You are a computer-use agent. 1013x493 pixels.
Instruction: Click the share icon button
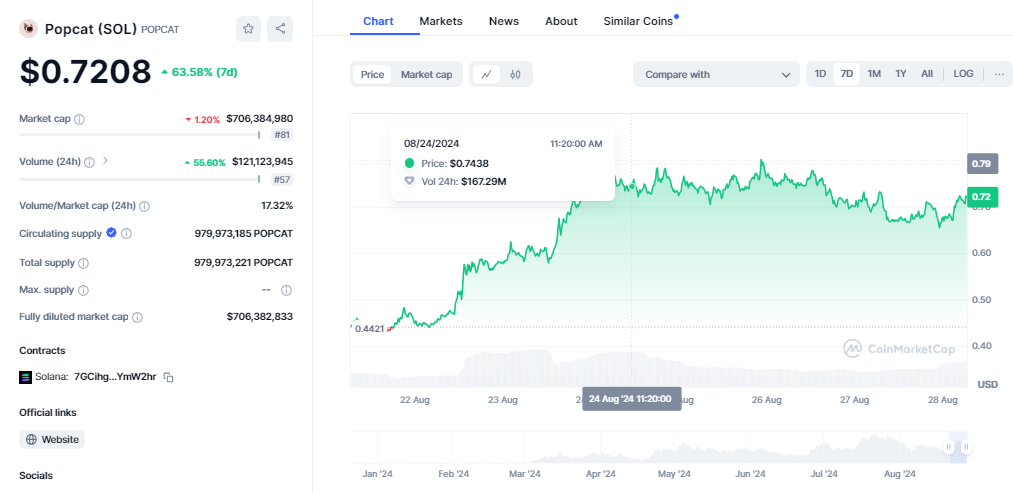tap(280, 29)
